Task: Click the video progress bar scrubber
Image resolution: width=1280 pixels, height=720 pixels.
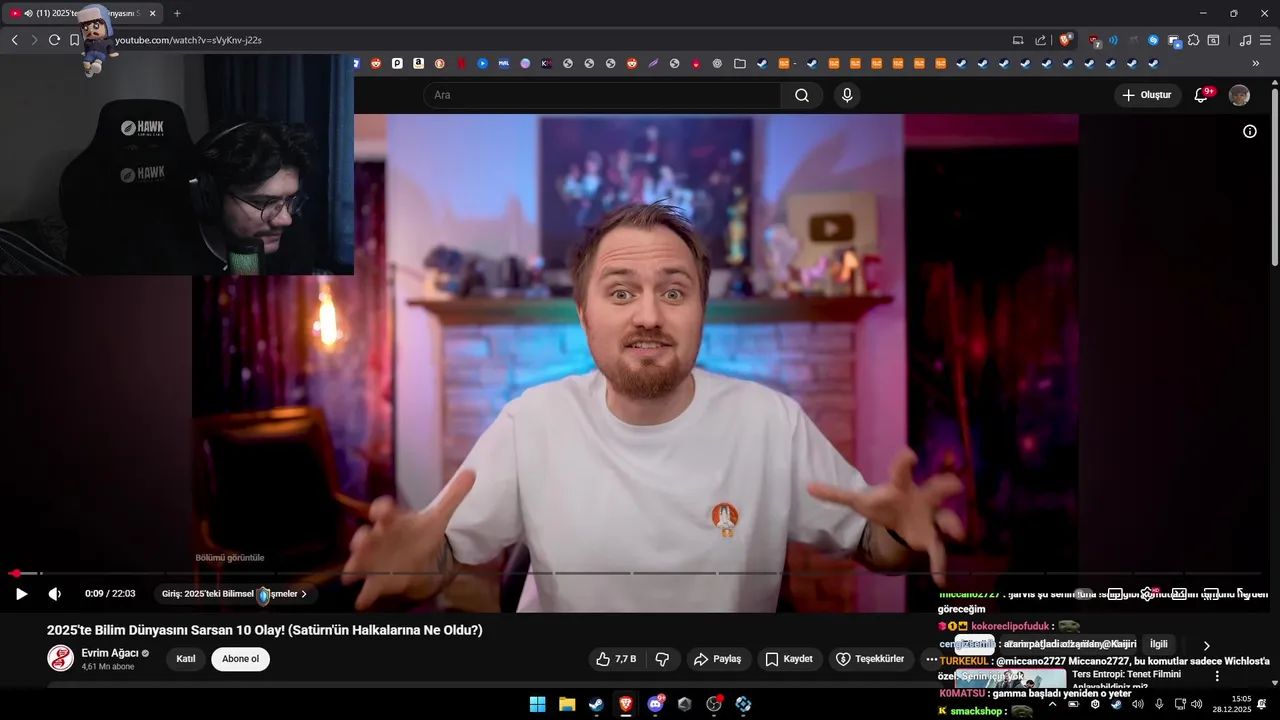Action: point(15,573)
